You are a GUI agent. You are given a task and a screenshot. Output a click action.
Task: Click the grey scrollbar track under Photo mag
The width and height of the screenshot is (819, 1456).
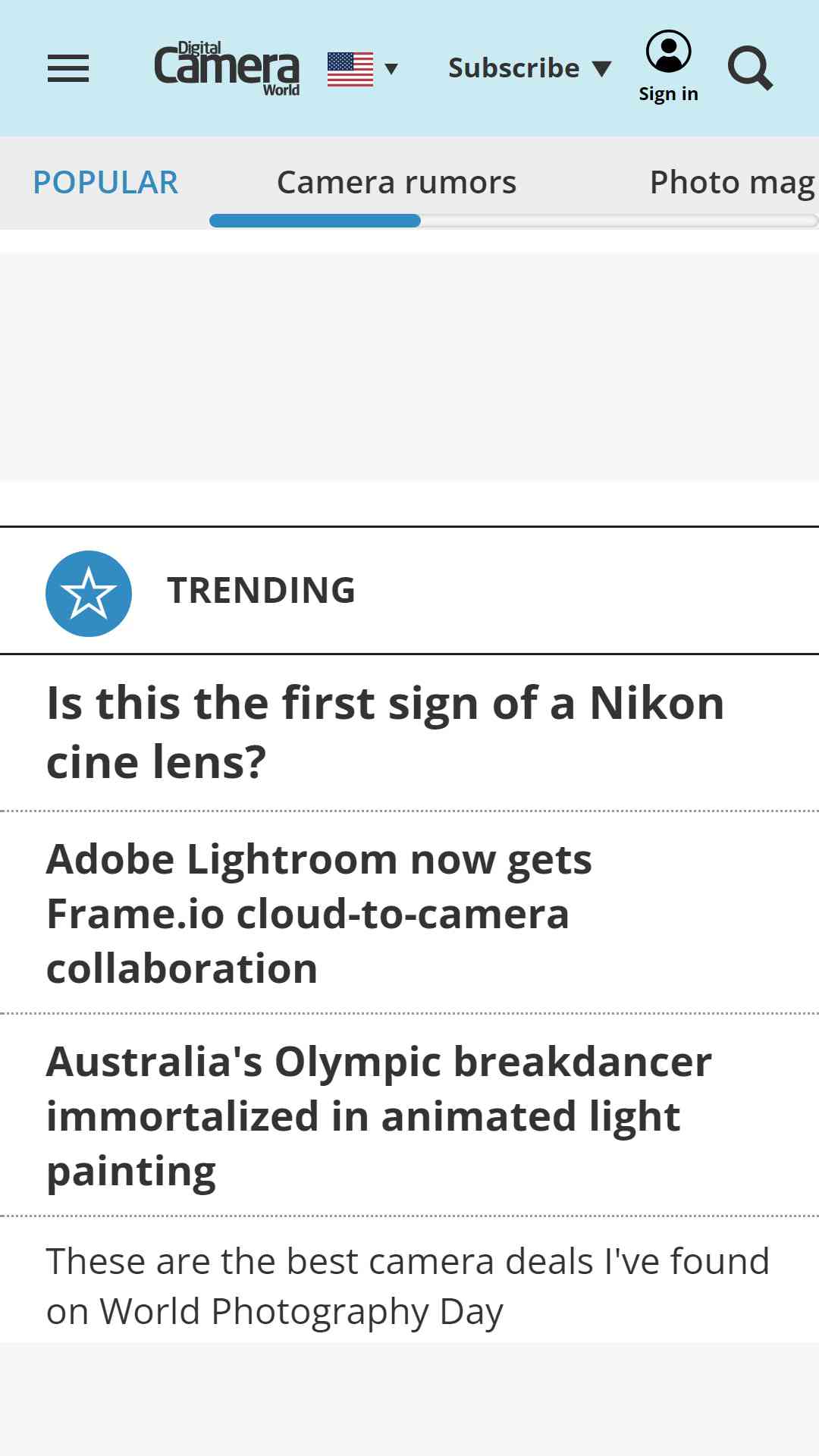[x=620, y=221]
